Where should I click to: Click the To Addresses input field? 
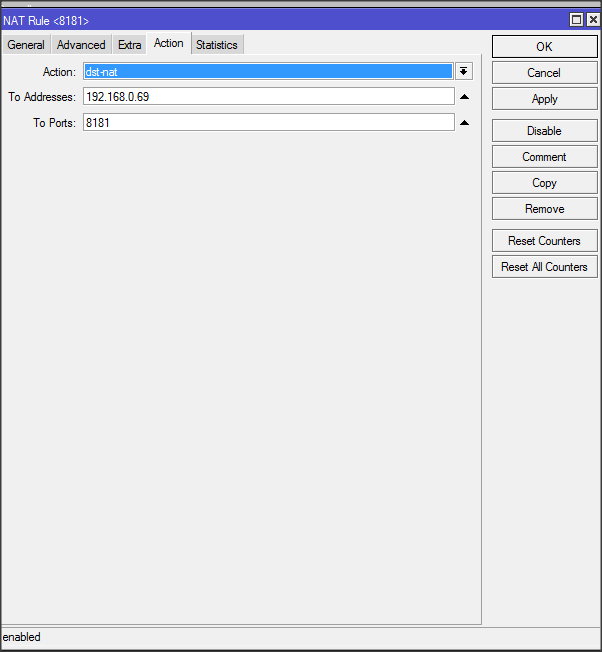(269, 96)
